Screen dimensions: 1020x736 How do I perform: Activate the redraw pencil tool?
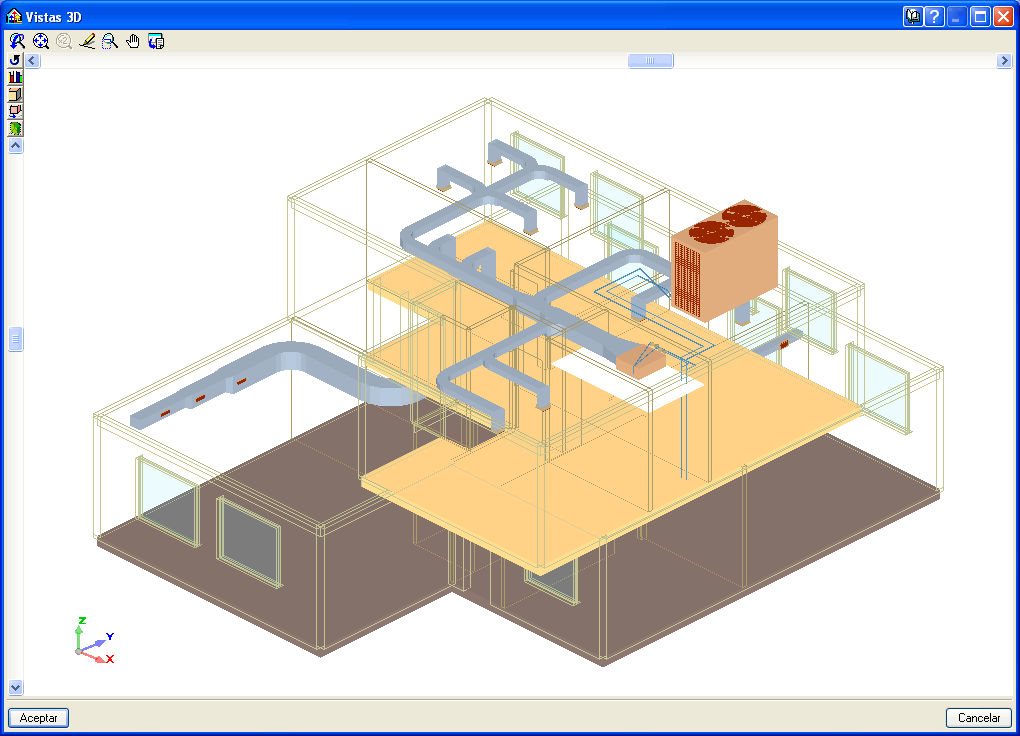87,42
